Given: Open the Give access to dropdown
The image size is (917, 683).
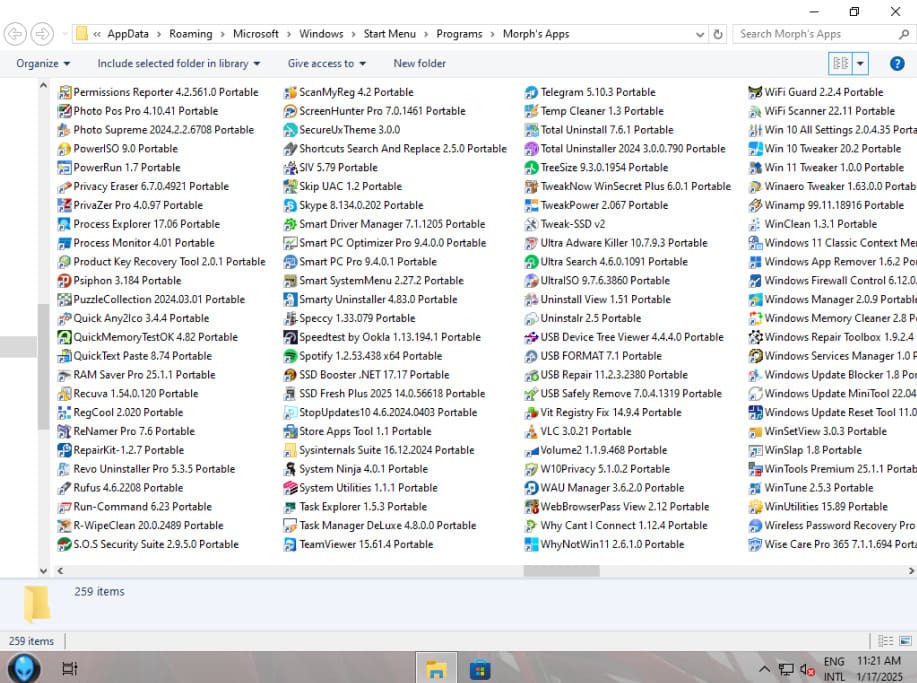Looking at the screenshot, I should coord(326,64).
